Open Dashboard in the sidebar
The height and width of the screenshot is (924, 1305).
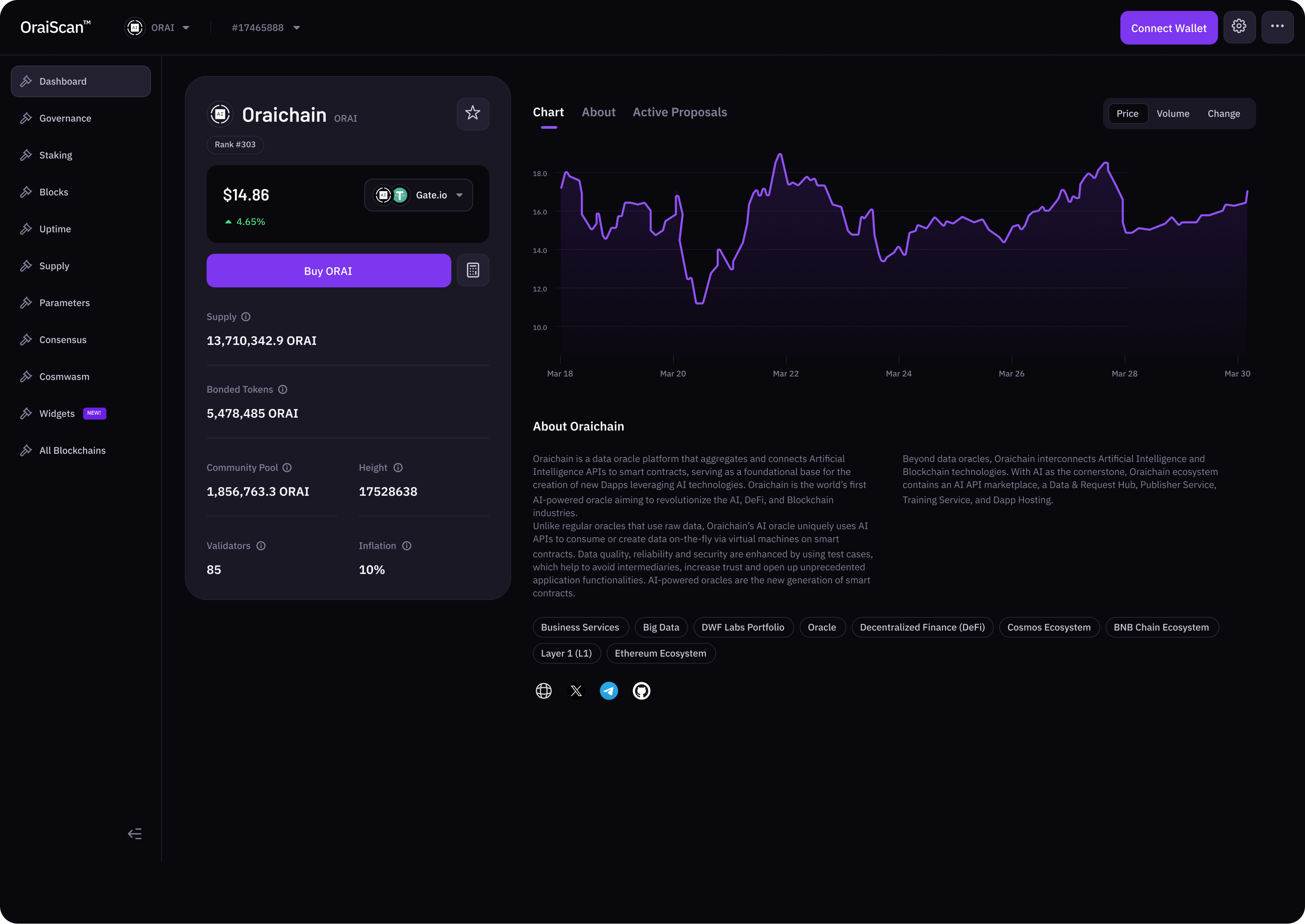pos(81,81)
